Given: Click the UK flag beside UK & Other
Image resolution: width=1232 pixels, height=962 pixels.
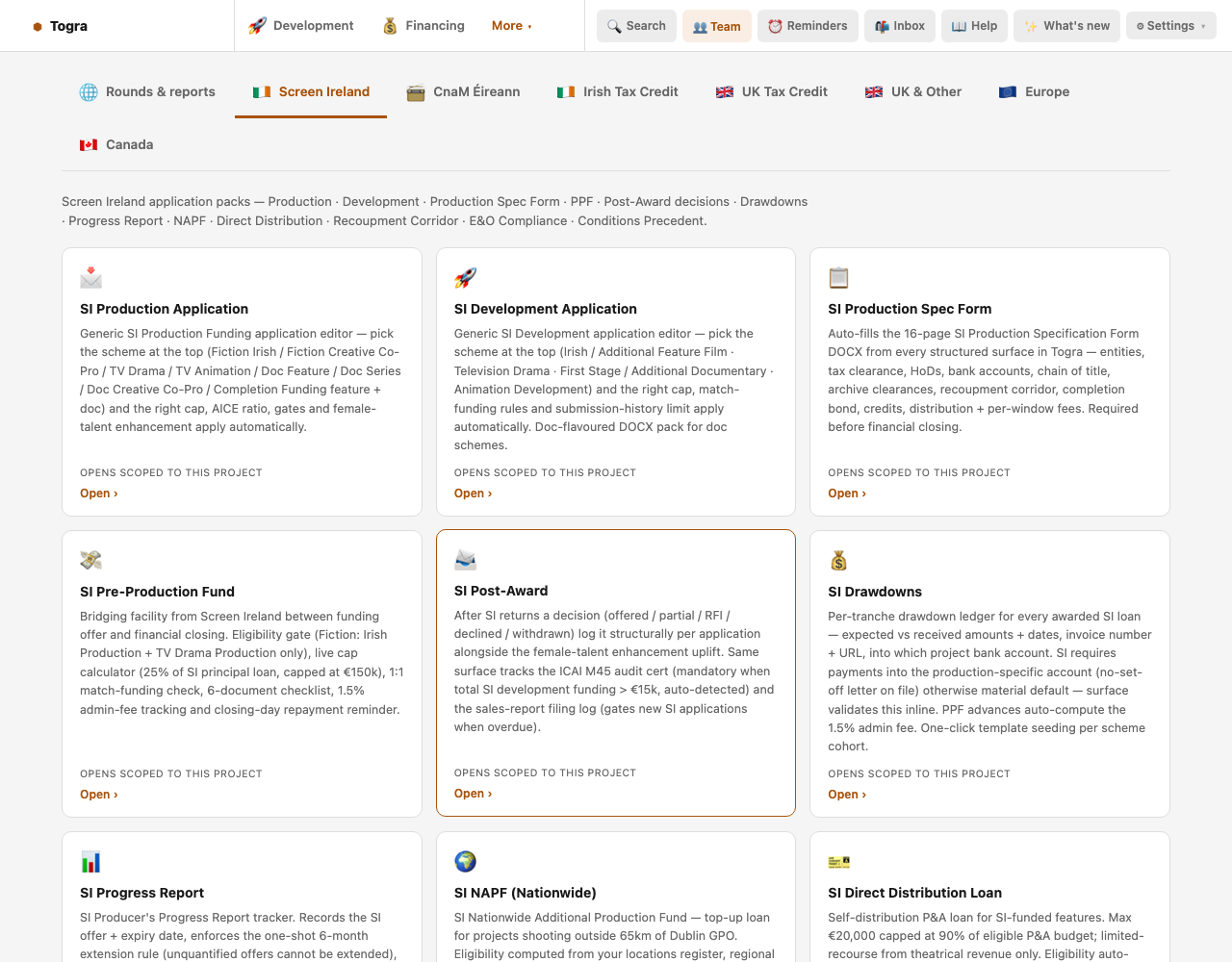Looking at the screenshot, I should (874, 92).
